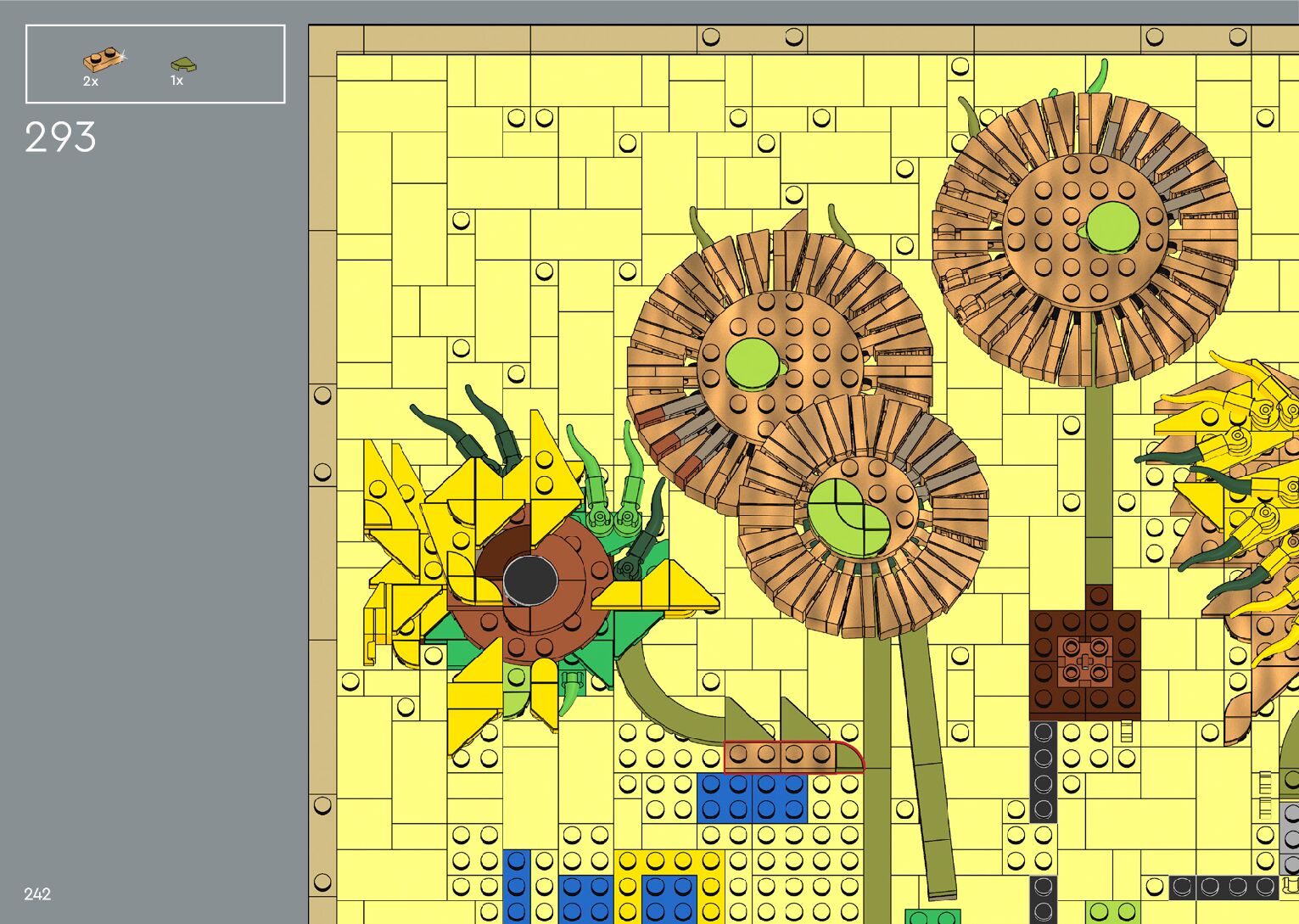This screenshot has width=1299, height=924.
Task: Select the long stem of top-right sunflower
Action: (x=1098, y=484)
